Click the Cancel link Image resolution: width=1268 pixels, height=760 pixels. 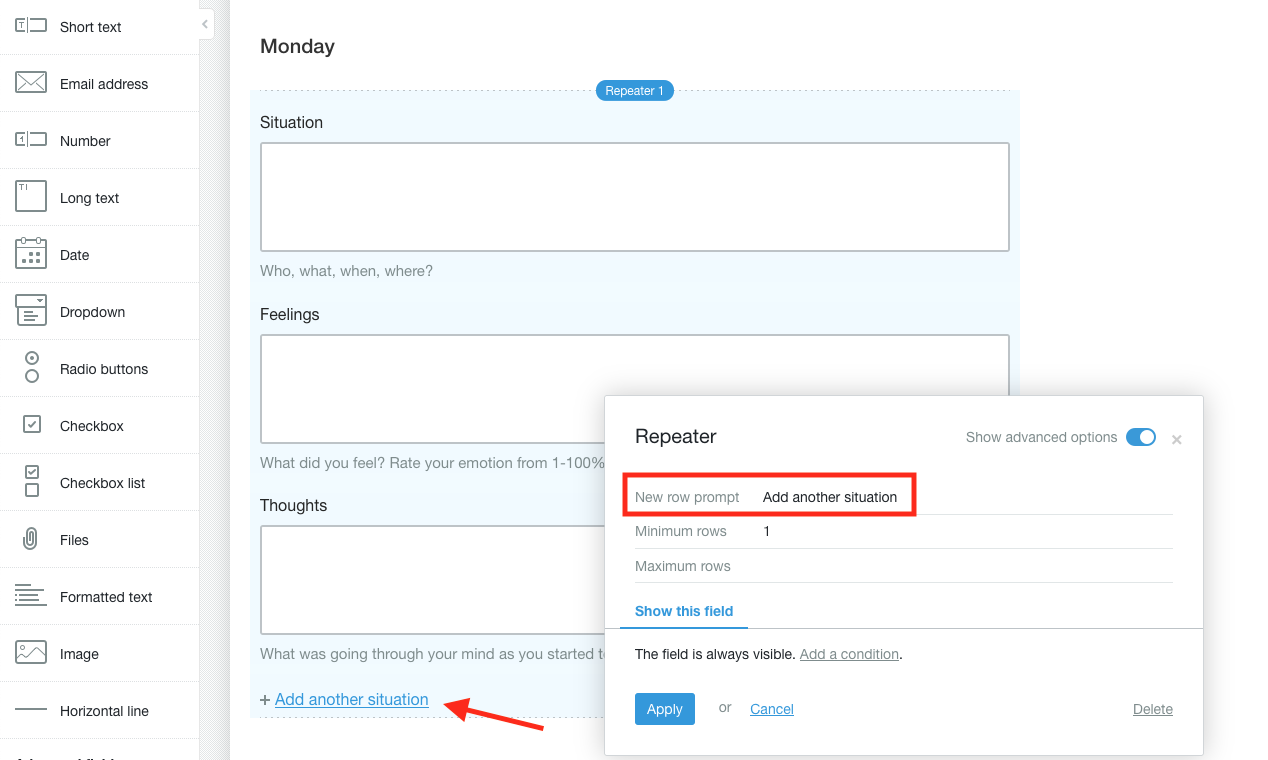(772, 709)
